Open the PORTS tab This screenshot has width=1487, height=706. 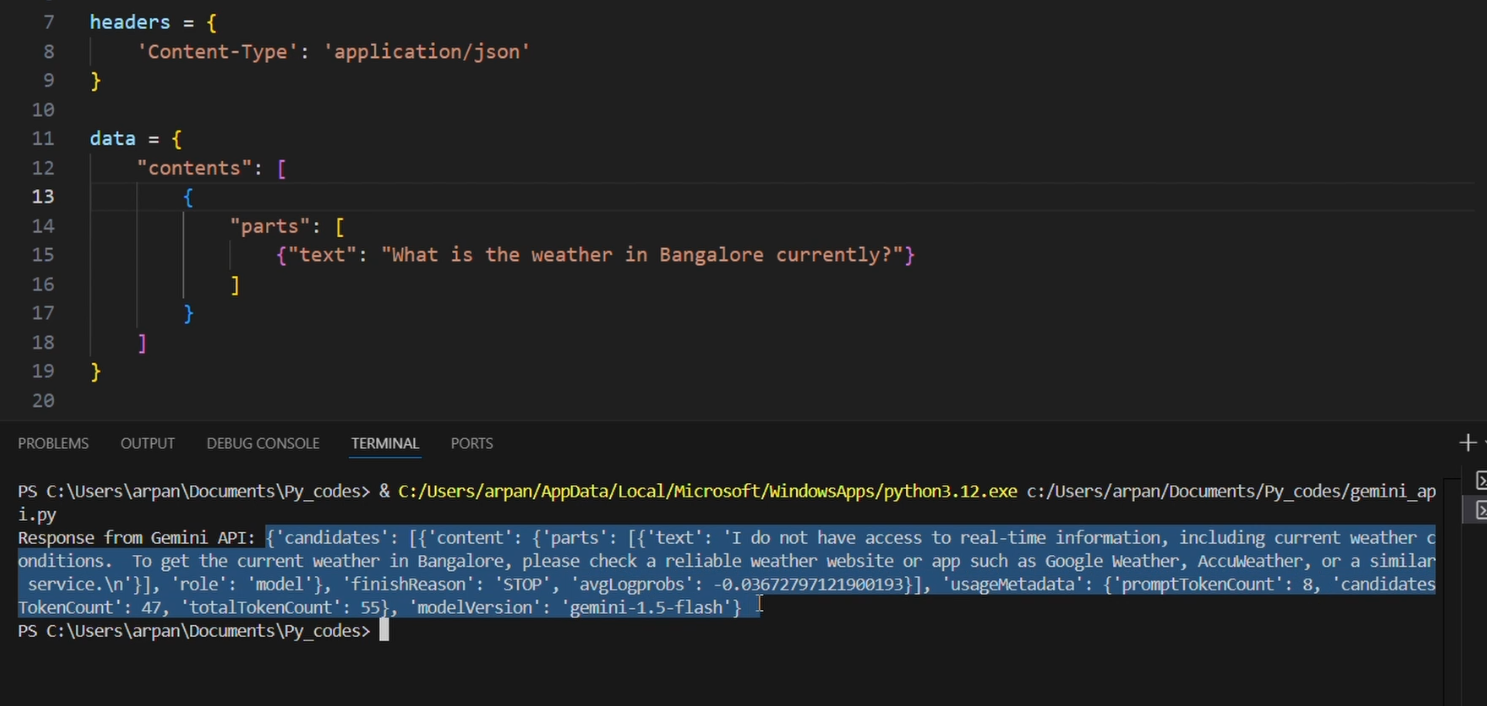coord(471,443)
